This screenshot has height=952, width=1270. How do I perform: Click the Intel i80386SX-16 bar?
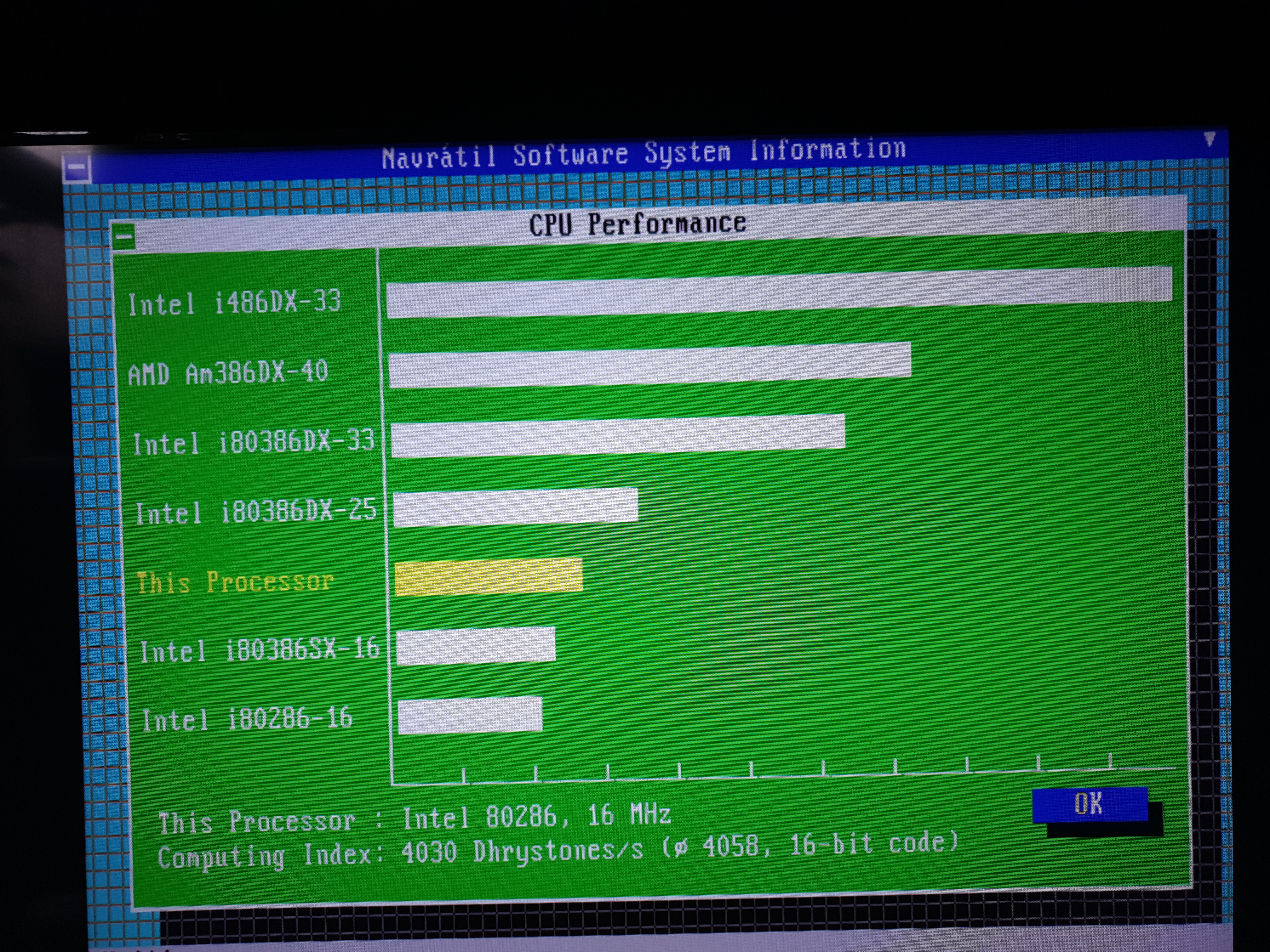point(476,646)
